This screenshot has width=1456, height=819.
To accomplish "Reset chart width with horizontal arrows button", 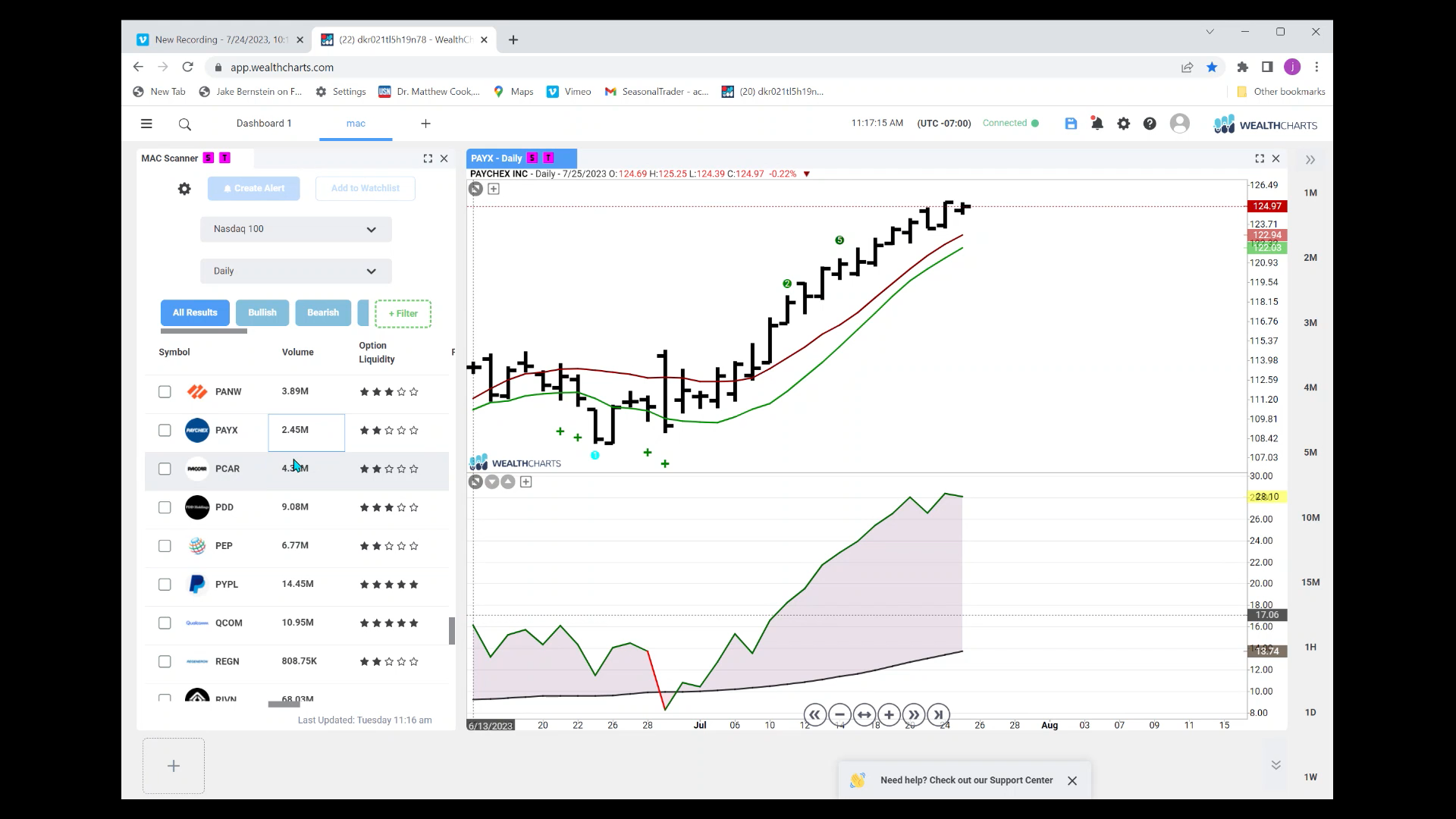I will (864, 714).
